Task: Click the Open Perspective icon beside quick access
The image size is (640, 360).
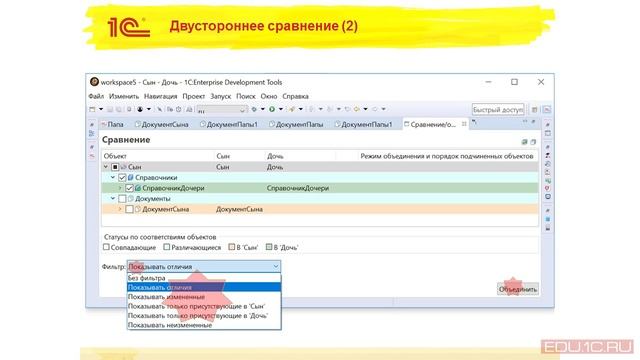Action: (x=534, y=109)
